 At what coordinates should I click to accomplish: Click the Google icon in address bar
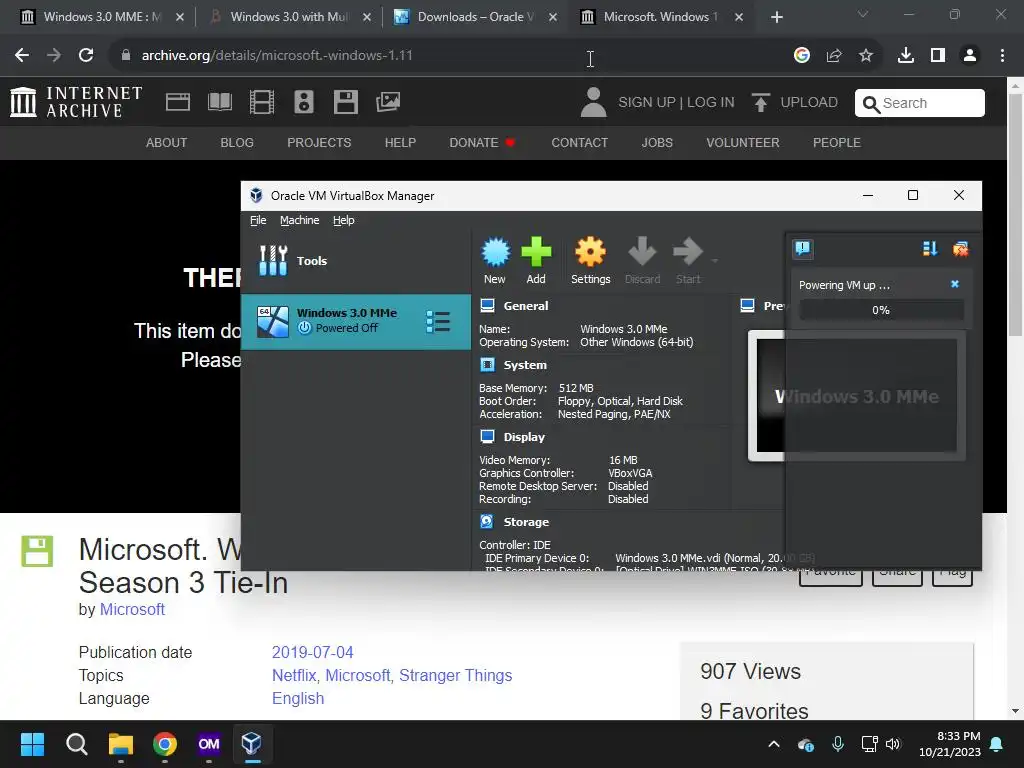point(802,56)
